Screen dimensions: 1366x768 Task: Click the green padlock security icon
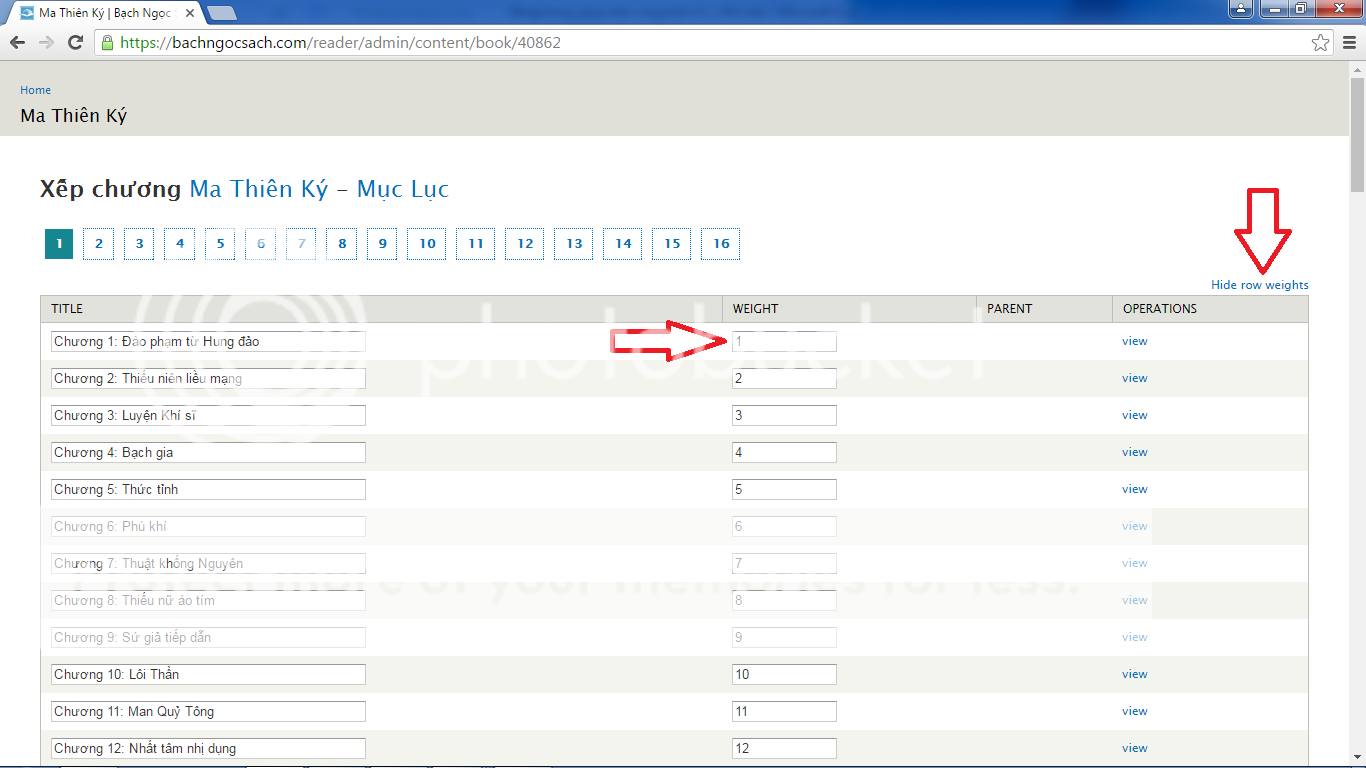pyautogui.click(x=107, y=43)
